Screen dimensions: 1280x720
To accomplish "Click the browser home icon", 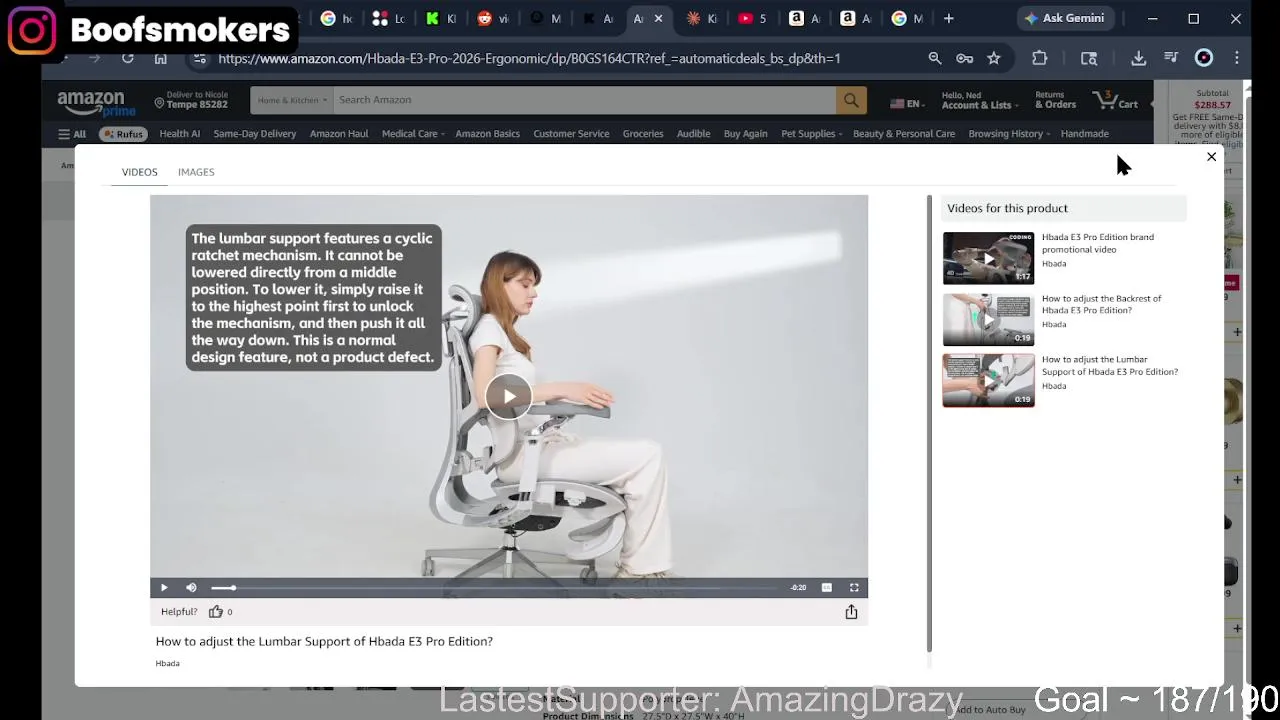I will (x=160, y=59).
